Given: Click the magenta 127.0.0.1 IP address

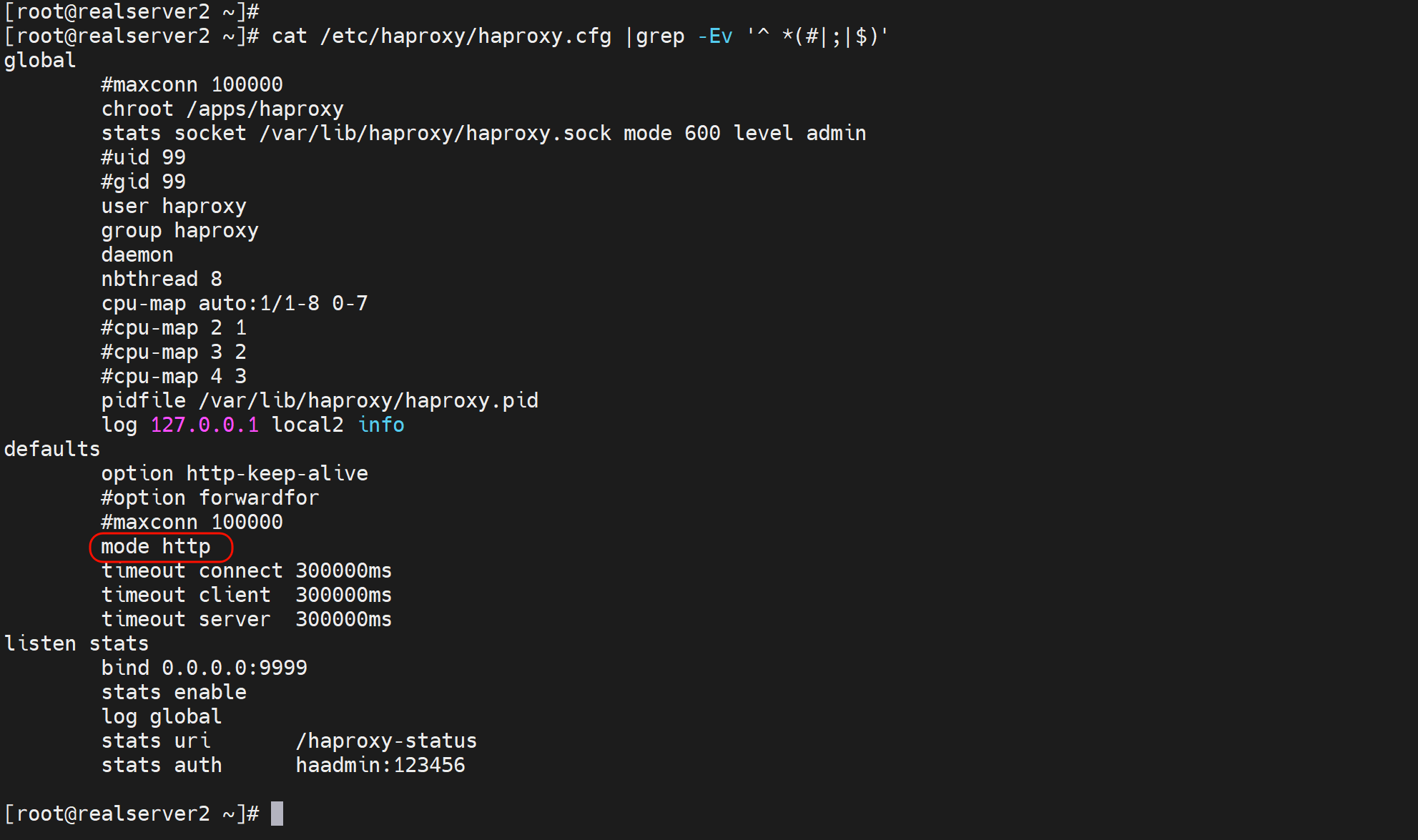Looking at the screenshot, I should pyautogui.click(x=205, y=425).
